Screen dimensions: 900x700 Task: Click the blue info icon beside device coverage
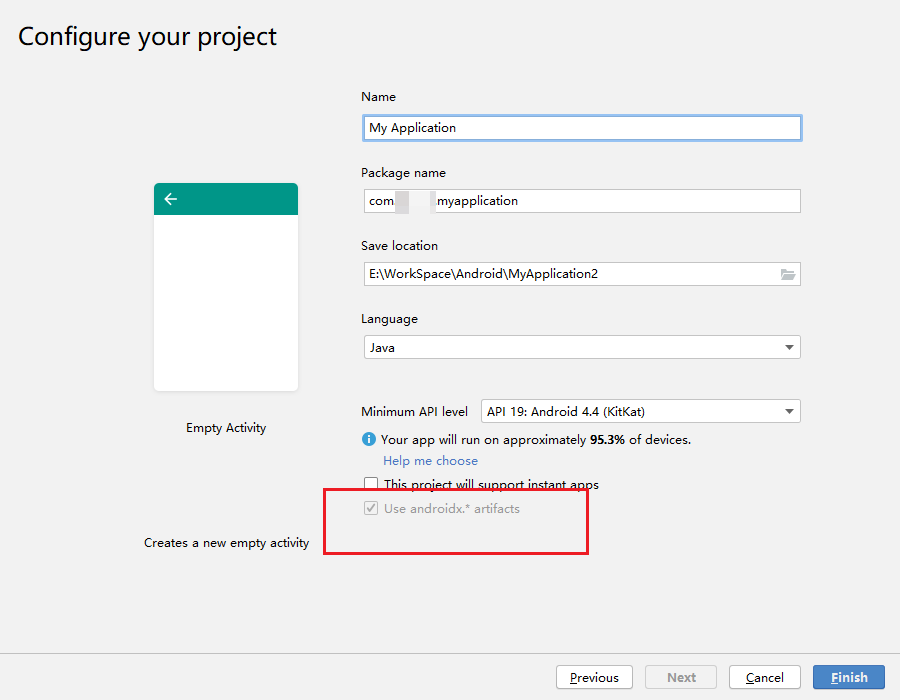[369, 439]
